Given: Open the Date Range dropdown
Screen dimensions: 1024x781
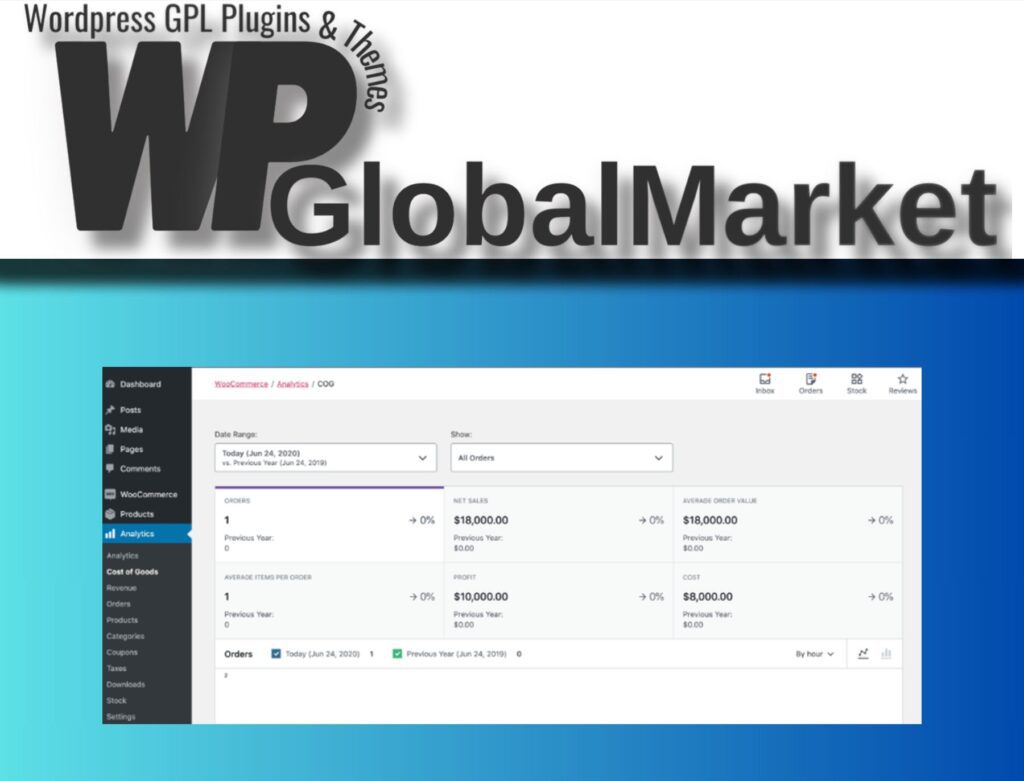Looking at the screenshot, I should 325,458.
